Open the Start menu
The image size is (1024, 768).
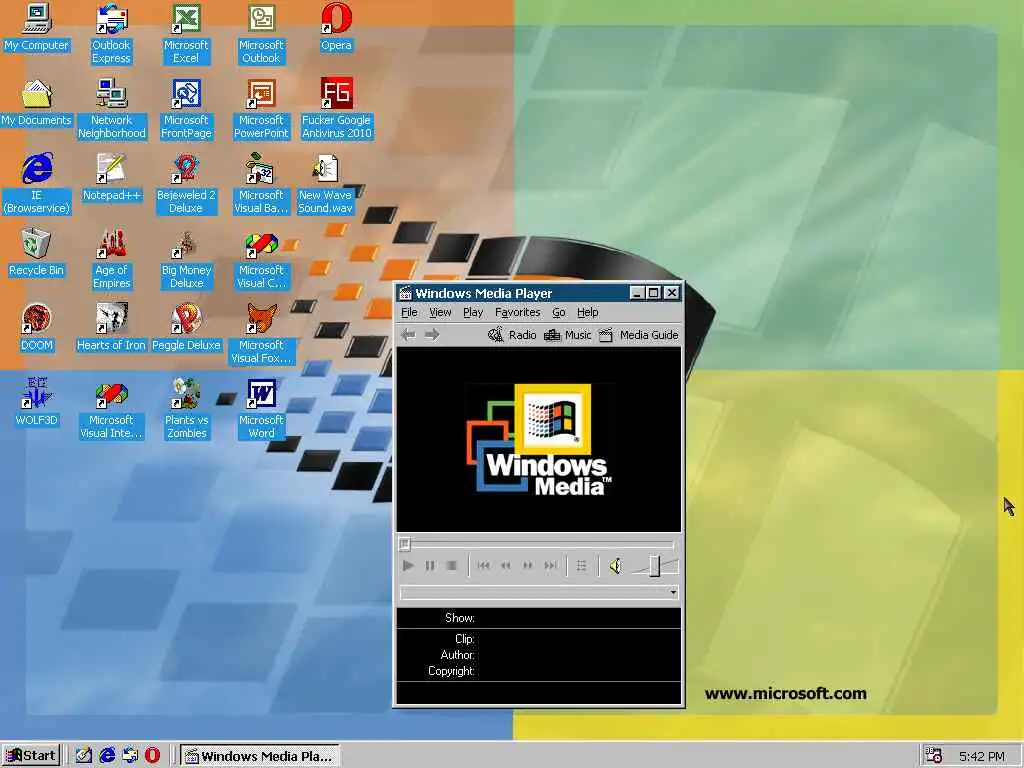(31, 756)
